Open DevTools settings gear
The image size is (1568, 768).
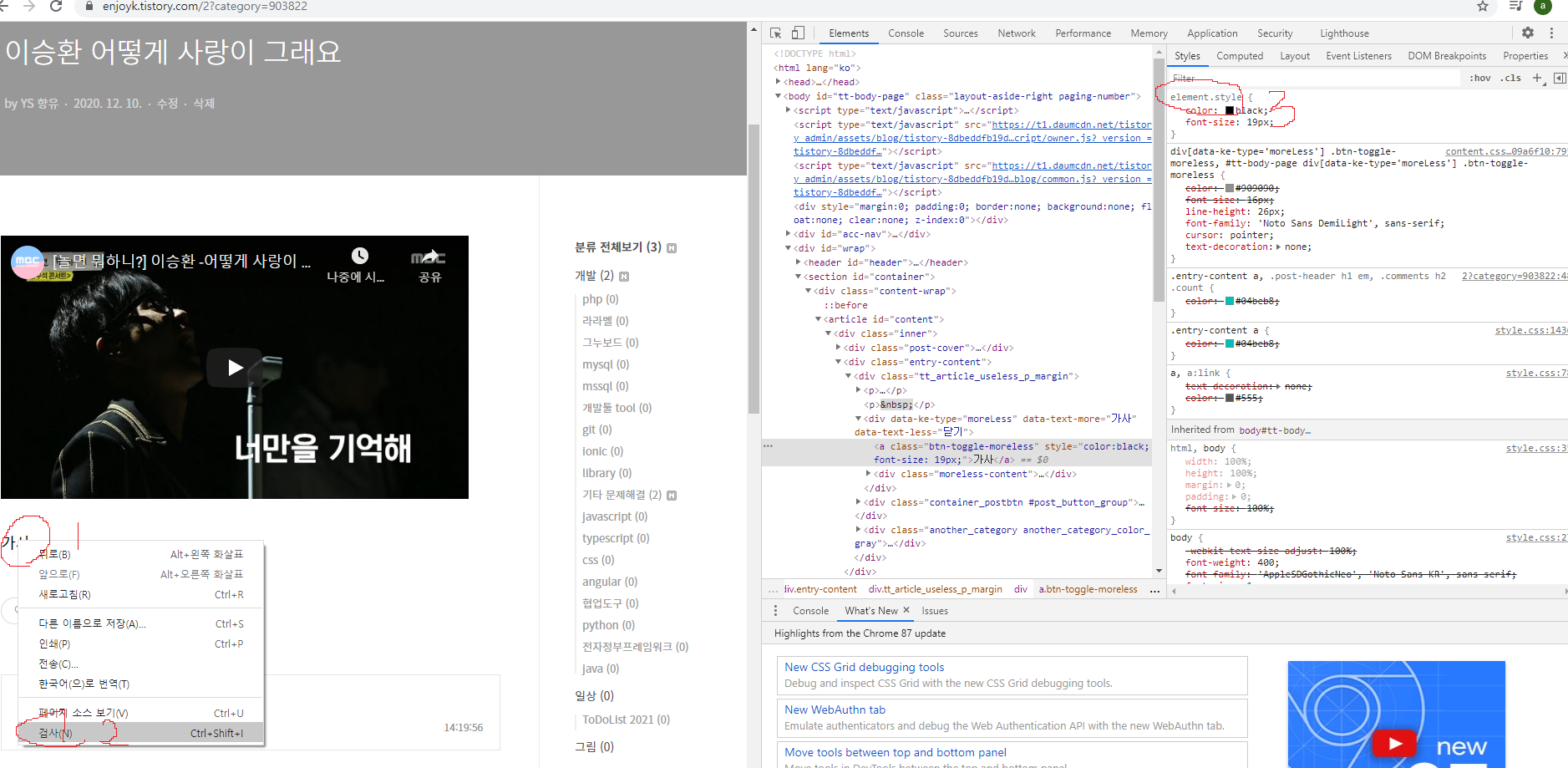click(1528, 33)
